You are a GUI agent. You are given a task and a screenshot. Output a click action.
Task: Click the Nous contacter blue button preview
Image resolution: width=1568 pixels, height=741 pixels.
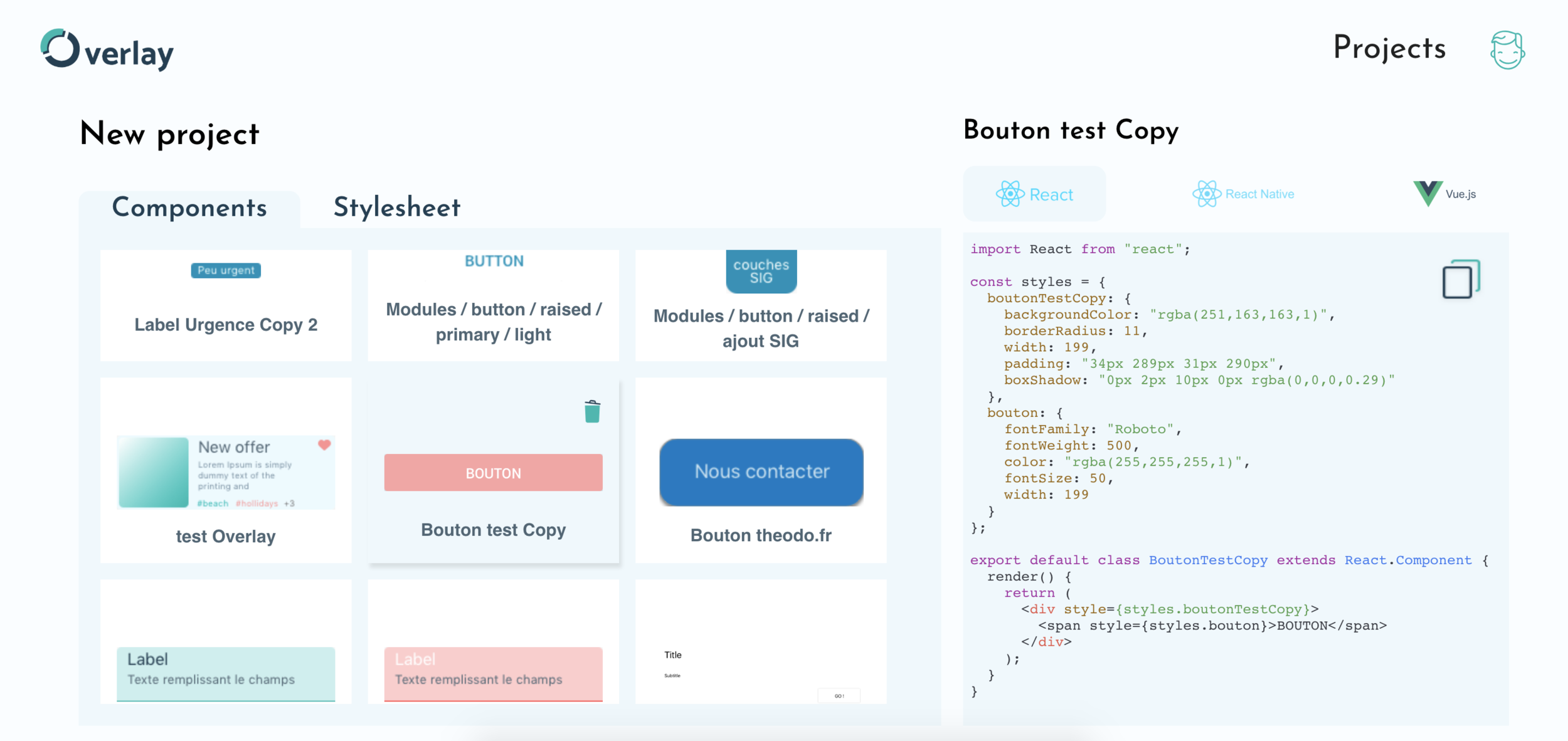pyautogui.click(x=761, y=471)
